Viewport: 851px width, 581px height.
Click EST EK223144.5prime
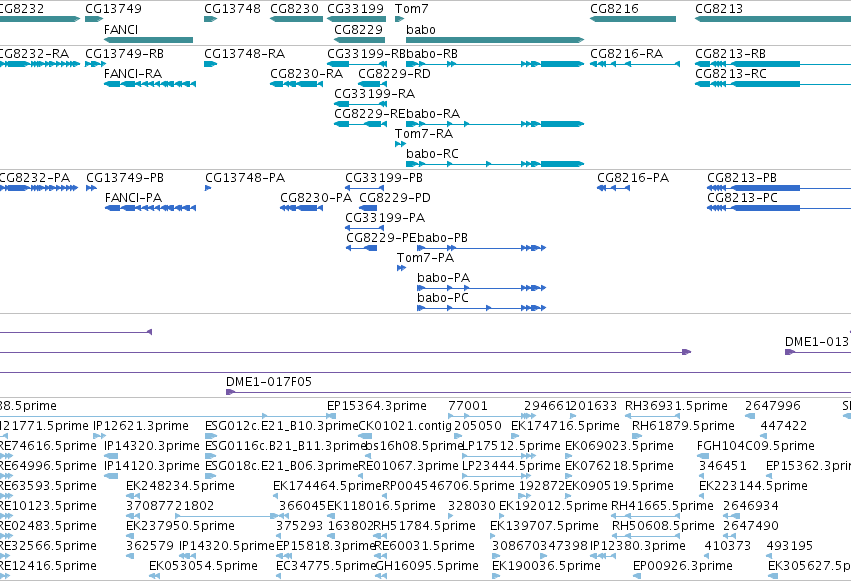(x=753, y=486)
